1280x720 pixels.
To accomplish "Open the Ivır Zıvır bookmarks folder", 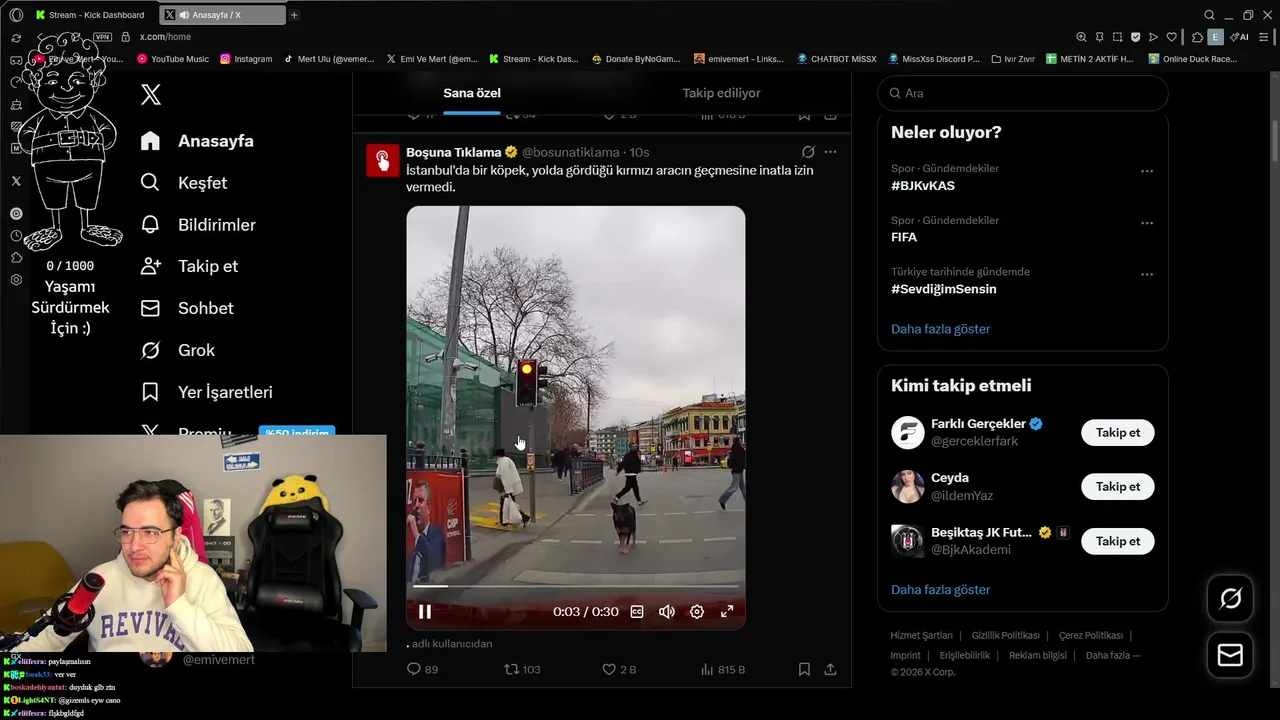I will point(1013,59).
